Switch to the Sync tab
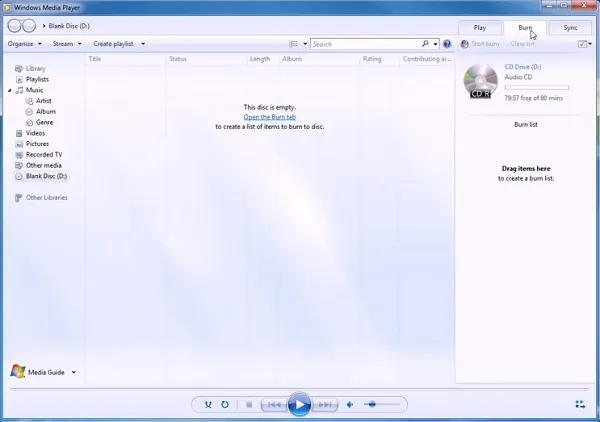 [x=570, y=28]
